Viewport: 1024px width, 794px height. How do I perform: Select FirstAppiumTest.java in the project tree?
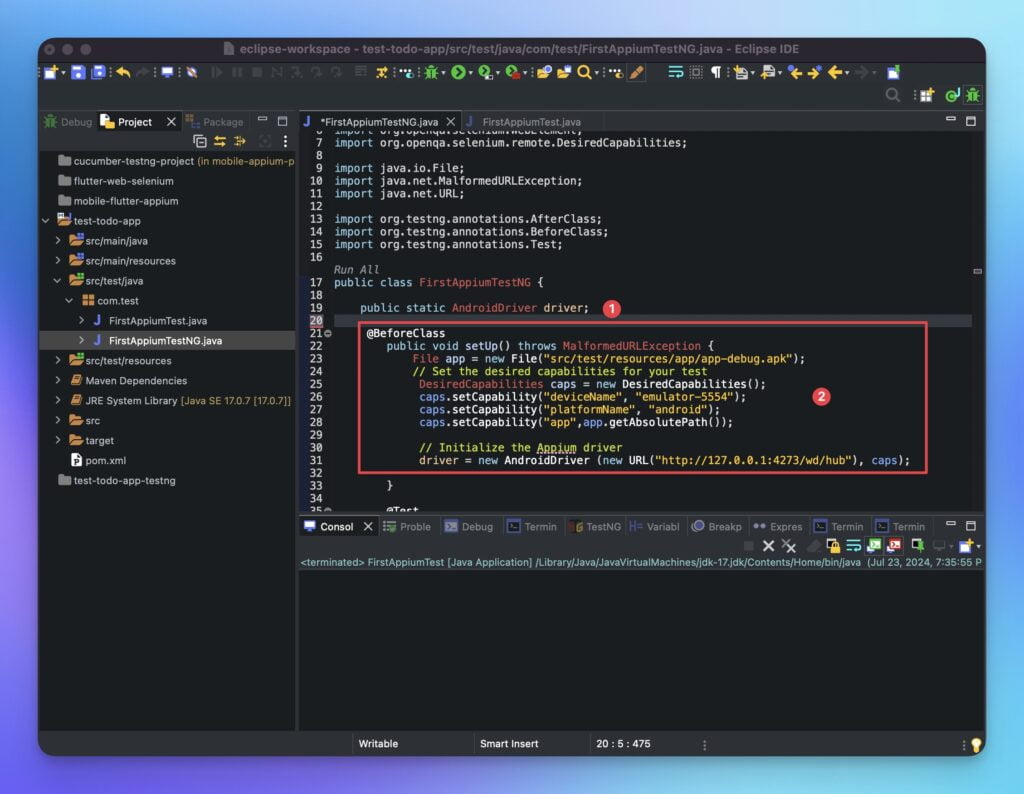(157, 321)
